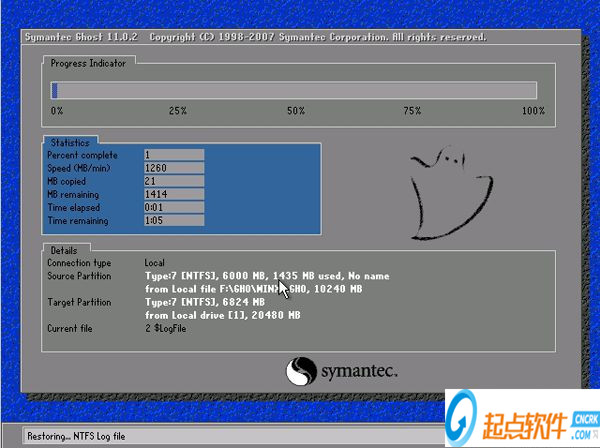Select the Time remaining value 1:05
Viewport: 600px width, 448px height.
click(174, 220)
